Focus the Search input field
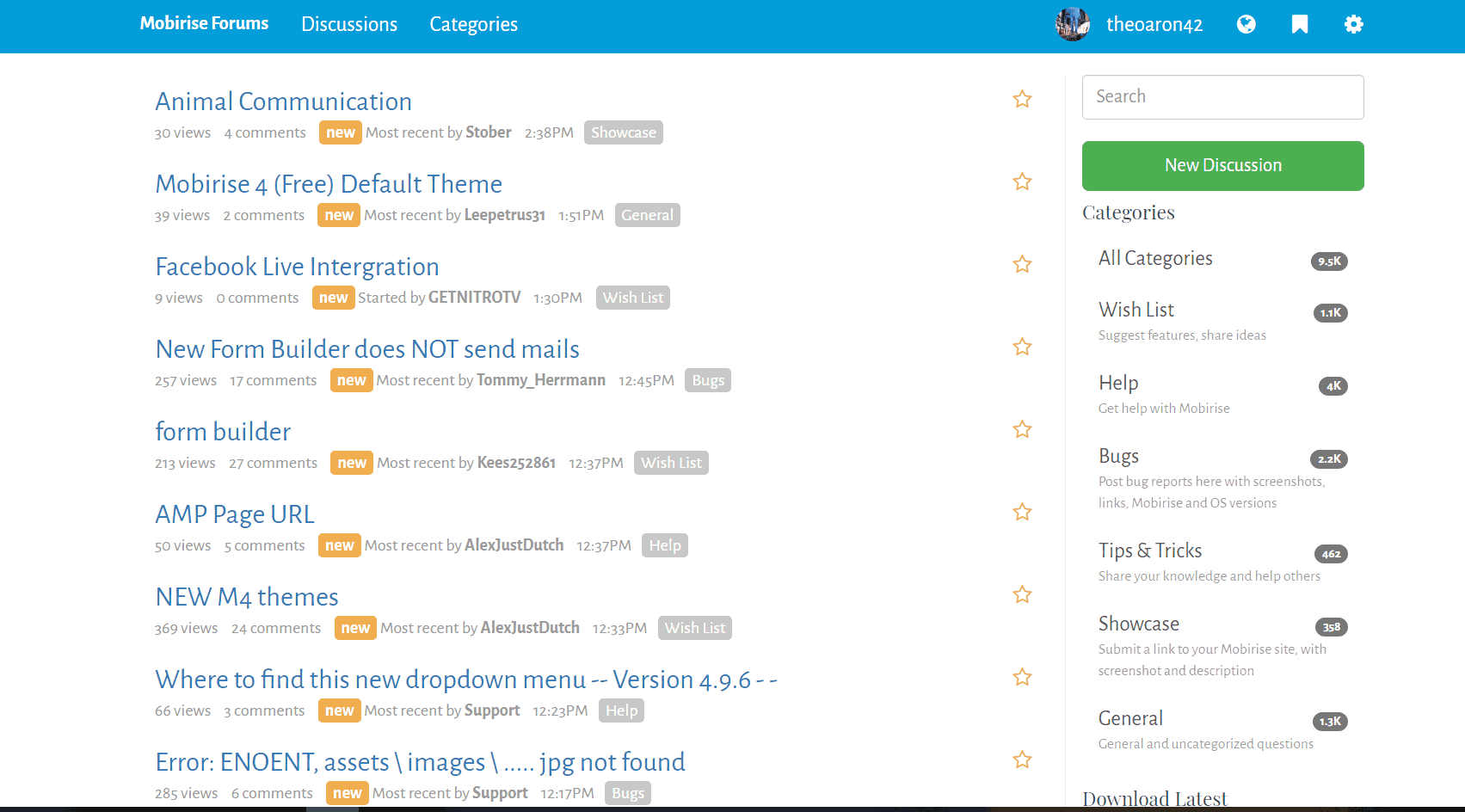 (1222, 97)
